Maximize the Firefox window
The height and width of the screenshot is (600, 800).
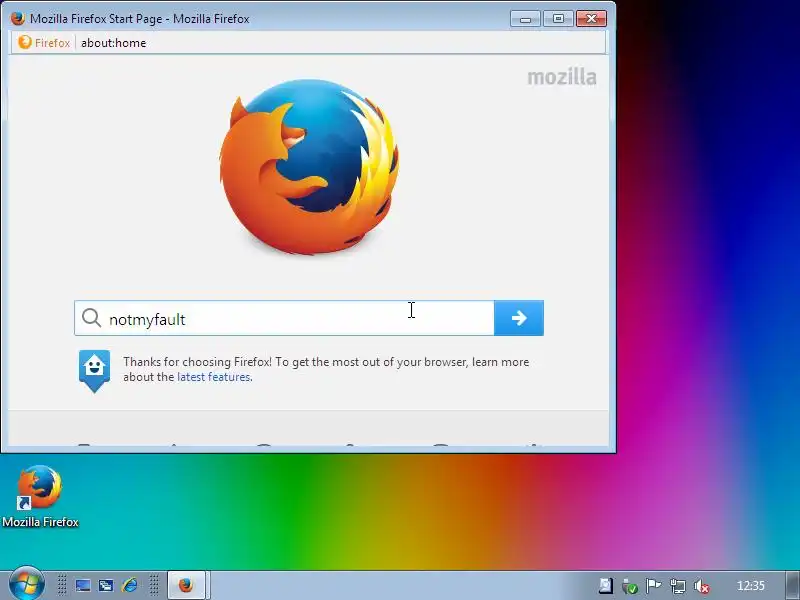[x=558, y=19]
